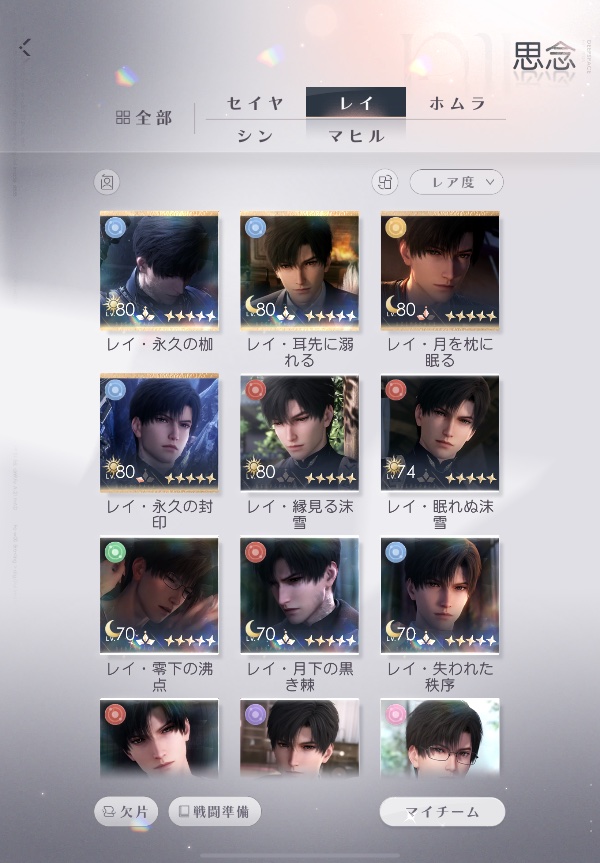Go back with the arrow icon
This screenshot has height=863, width=600.
[x=25, y=48]
